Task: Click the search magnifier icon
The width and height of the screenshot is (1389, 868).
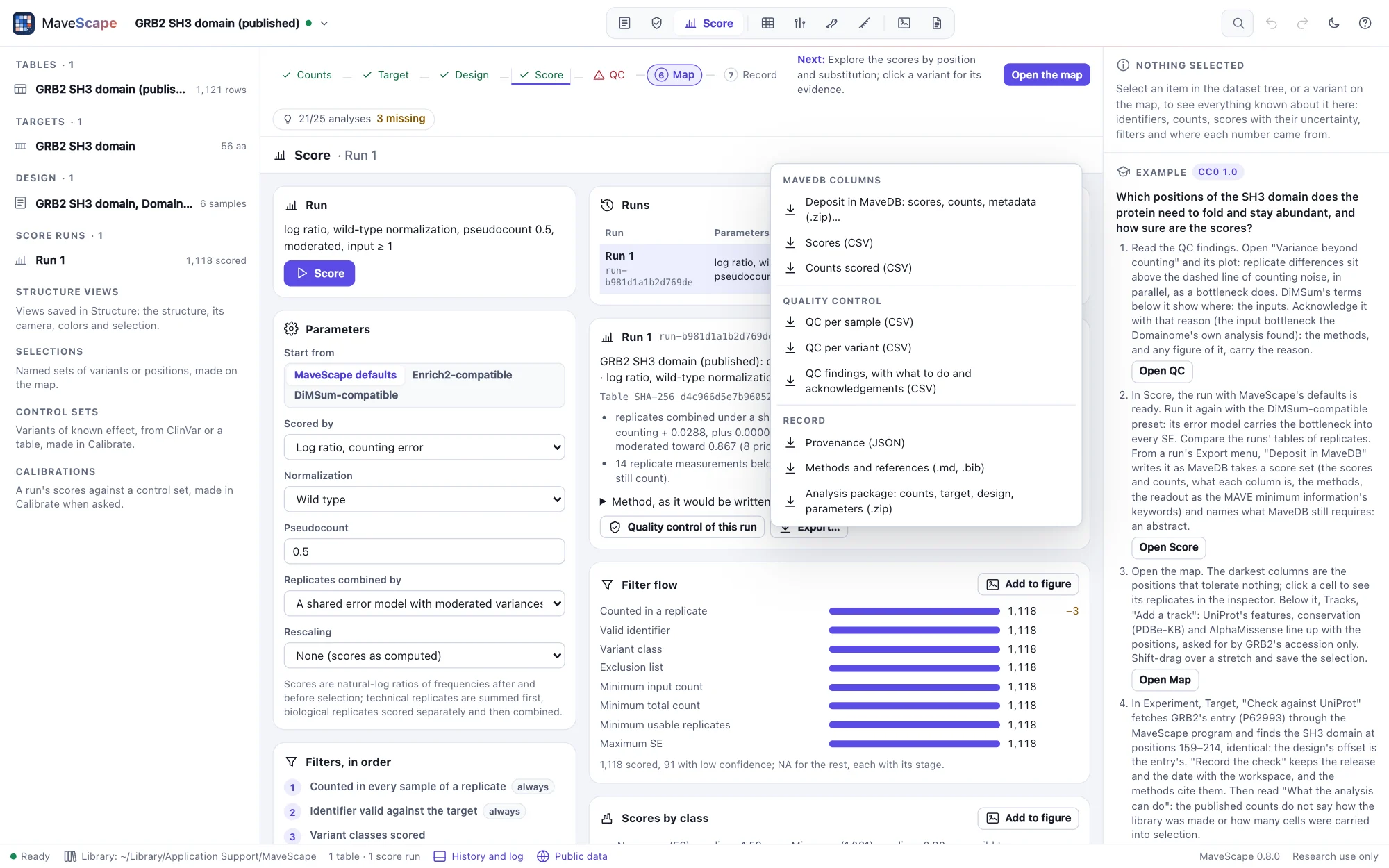Action: 1238,23
